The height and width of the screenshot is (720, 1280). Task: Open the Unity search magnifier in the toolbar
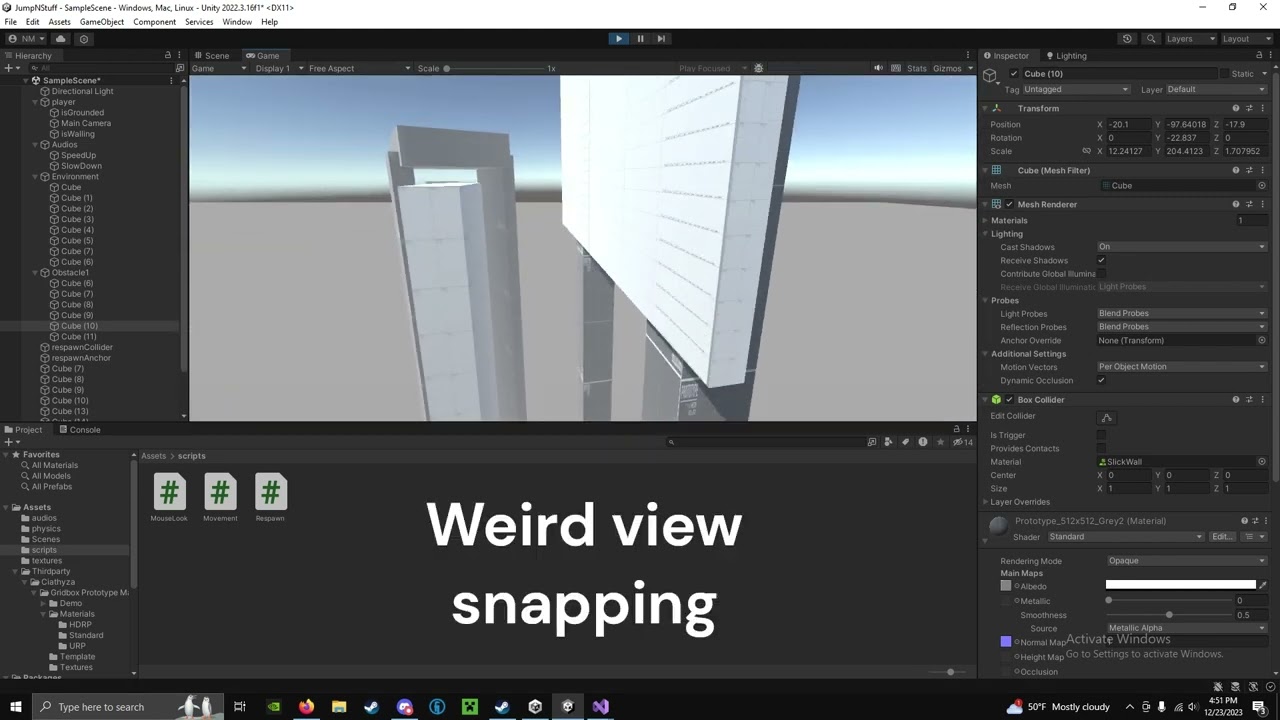1151,39
